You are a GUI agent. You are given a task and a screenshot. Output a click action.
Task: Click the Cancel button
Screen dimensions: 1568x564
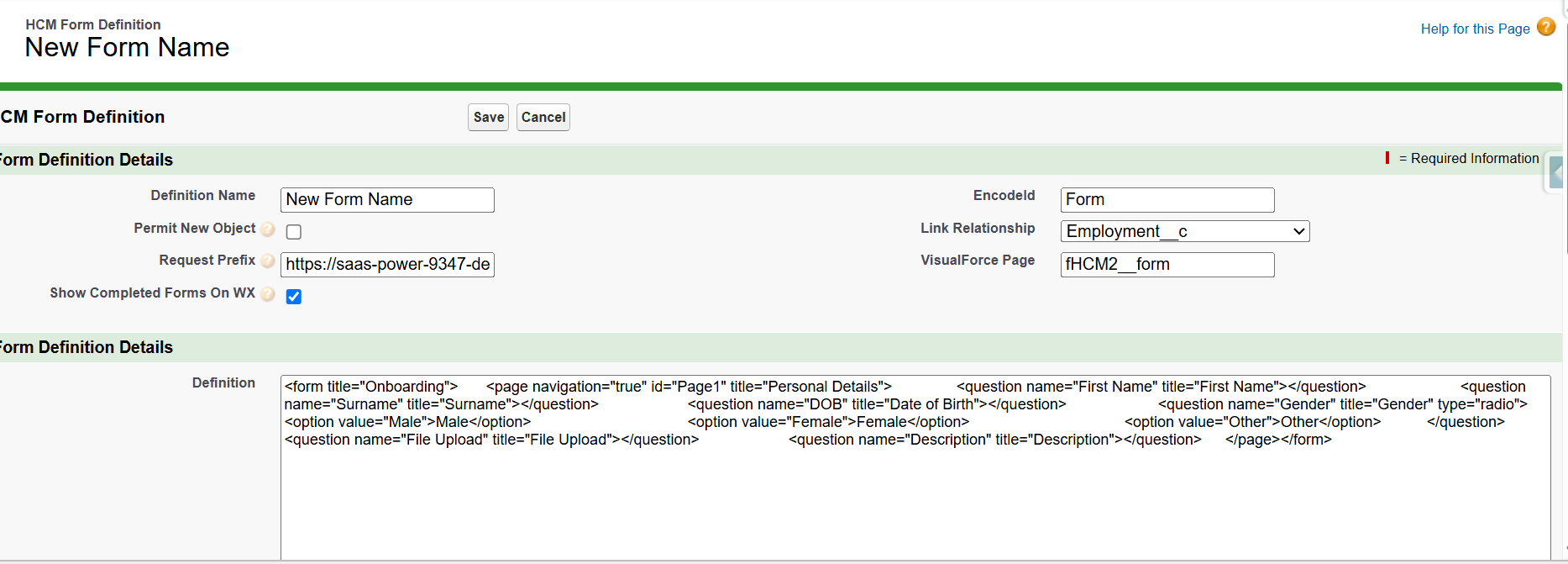[543, 117]
